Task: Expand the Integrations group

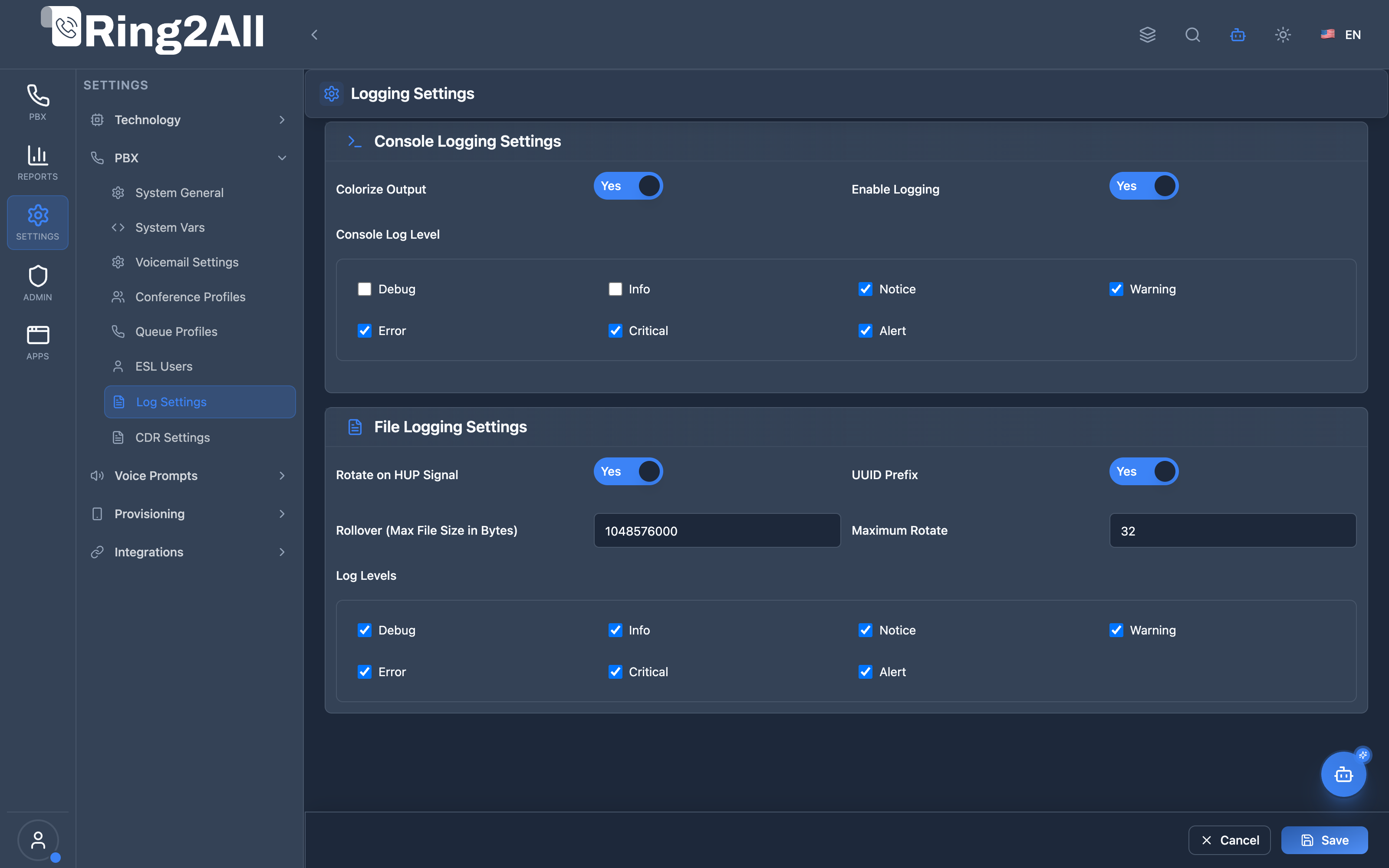Action: point(189,552)
